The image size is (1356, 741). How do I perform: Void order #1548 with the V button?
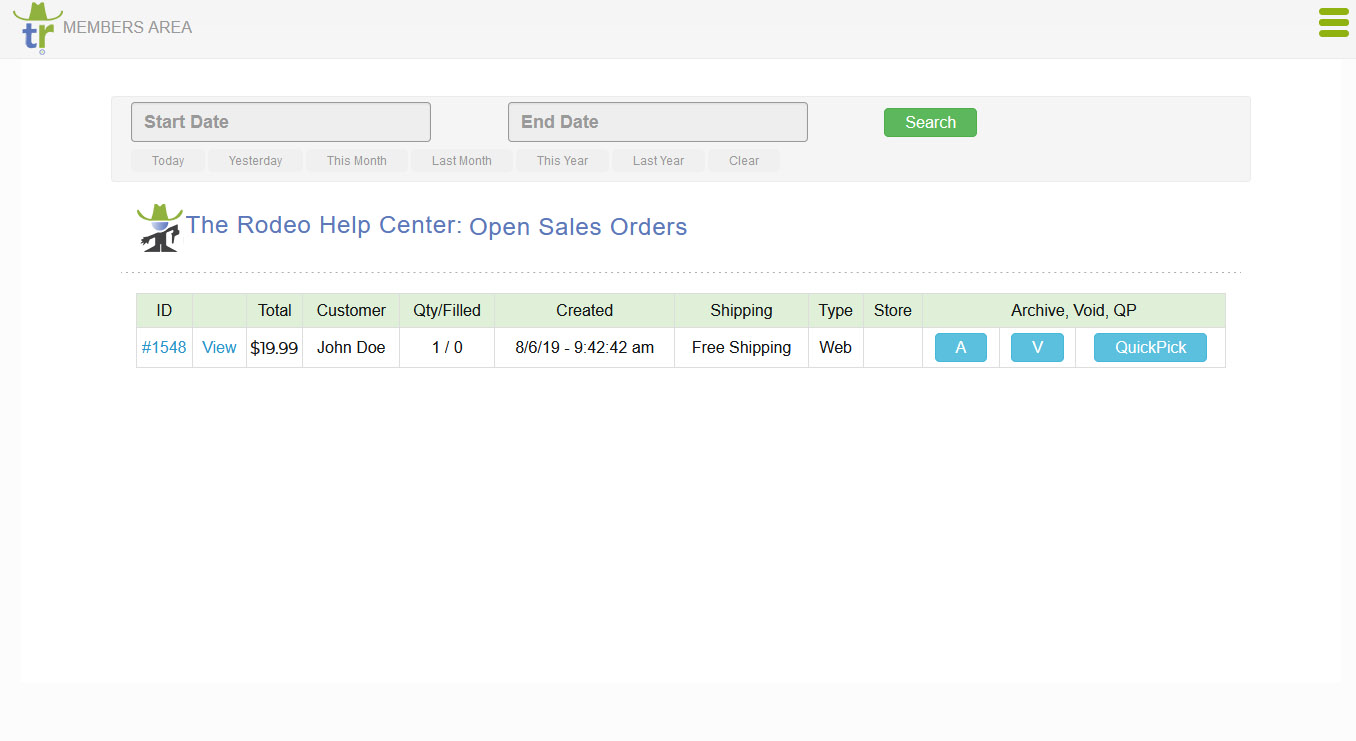click(x=1037, y=348)
